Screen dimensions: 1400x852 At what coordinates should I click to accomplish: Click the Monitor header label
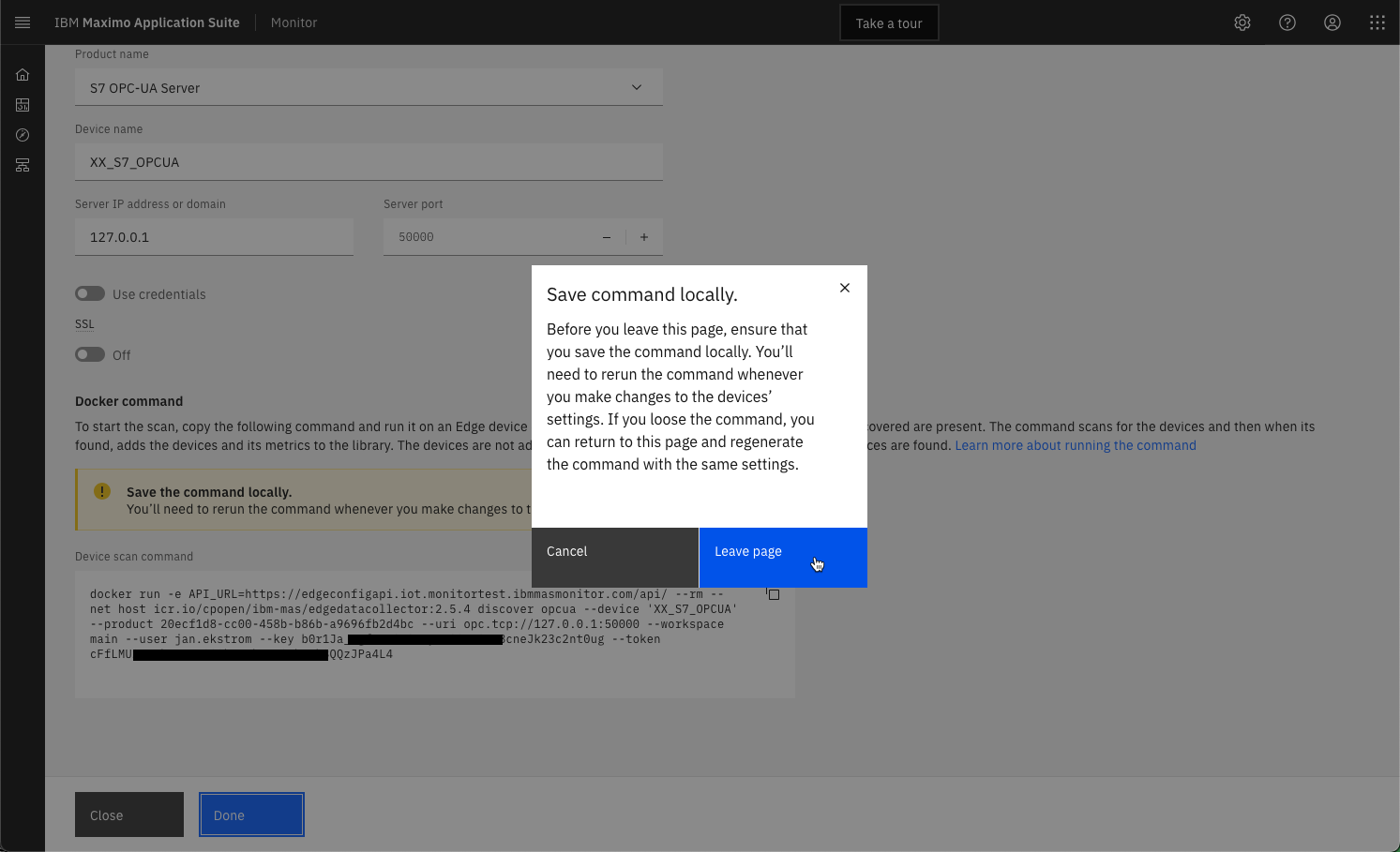click(294, 22)
